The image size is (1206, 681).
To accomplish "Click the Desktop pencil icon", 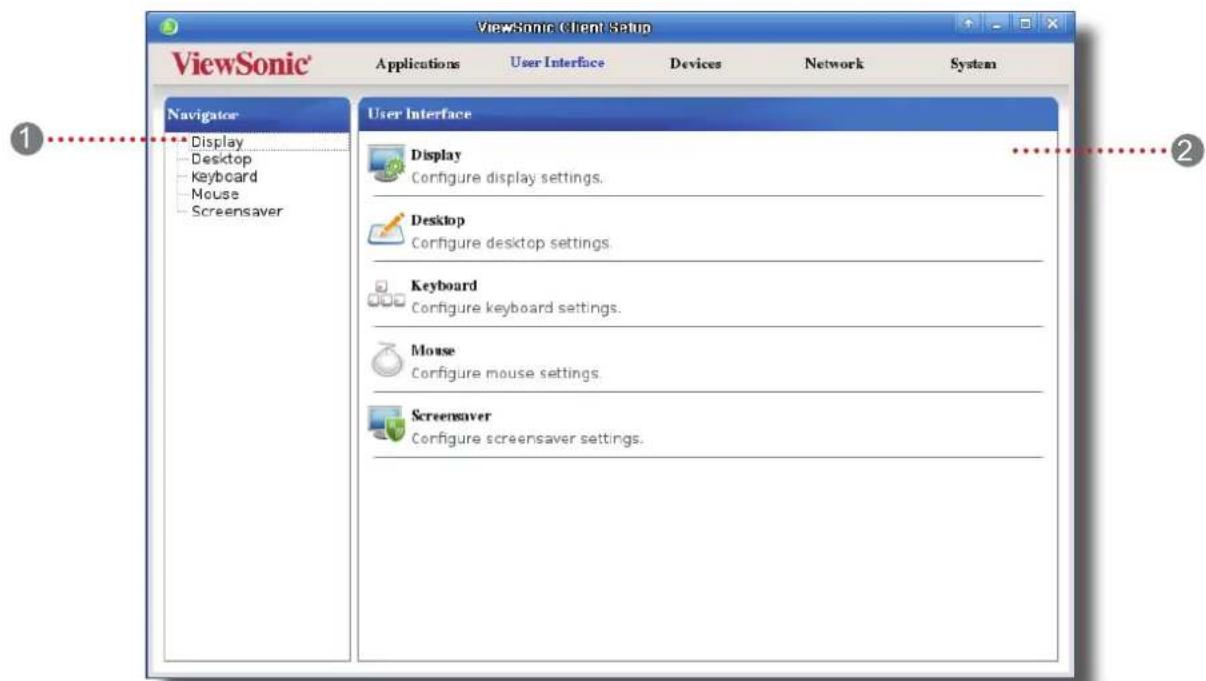I will [387, 230].
